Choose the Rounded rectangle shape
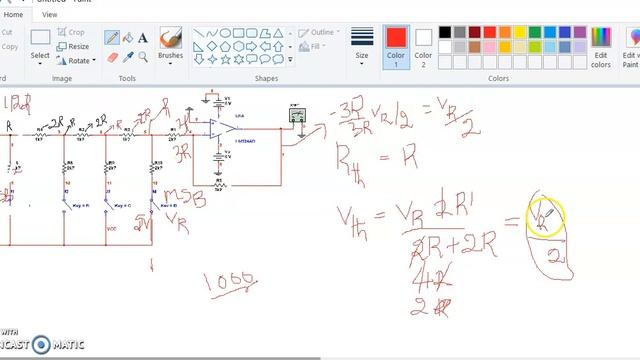 click(x=251, y=33)
